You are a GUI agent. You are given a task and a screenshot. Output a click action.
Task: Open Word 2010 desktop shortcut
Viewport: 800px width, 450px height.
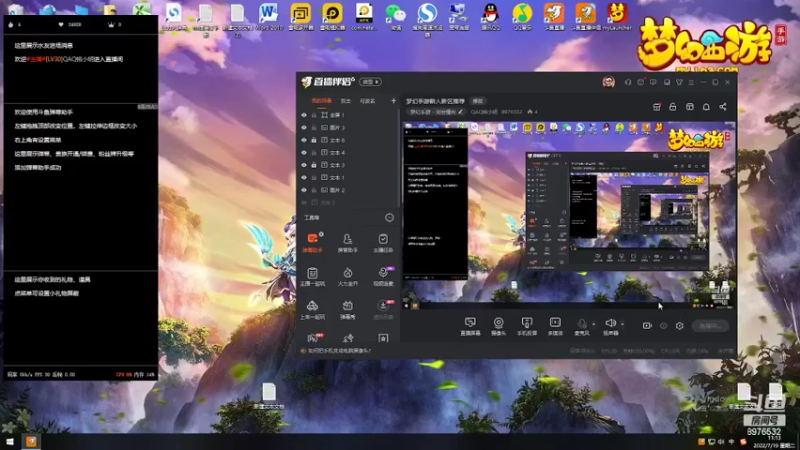[x=268, y=16]
